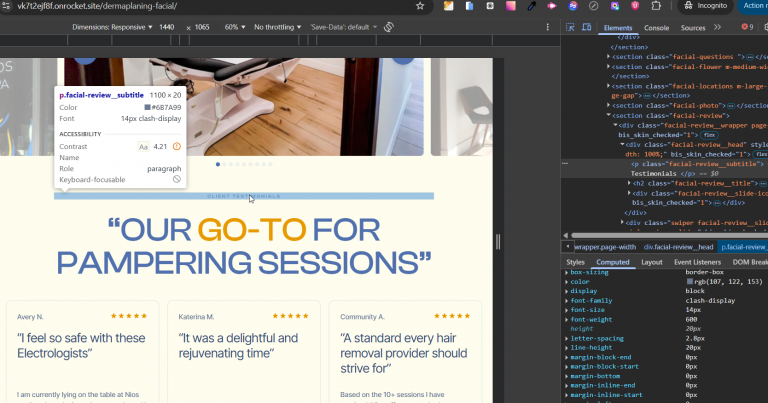Click the red error count indicator
Screen dimensions: 768x403
tap(749, 28)
